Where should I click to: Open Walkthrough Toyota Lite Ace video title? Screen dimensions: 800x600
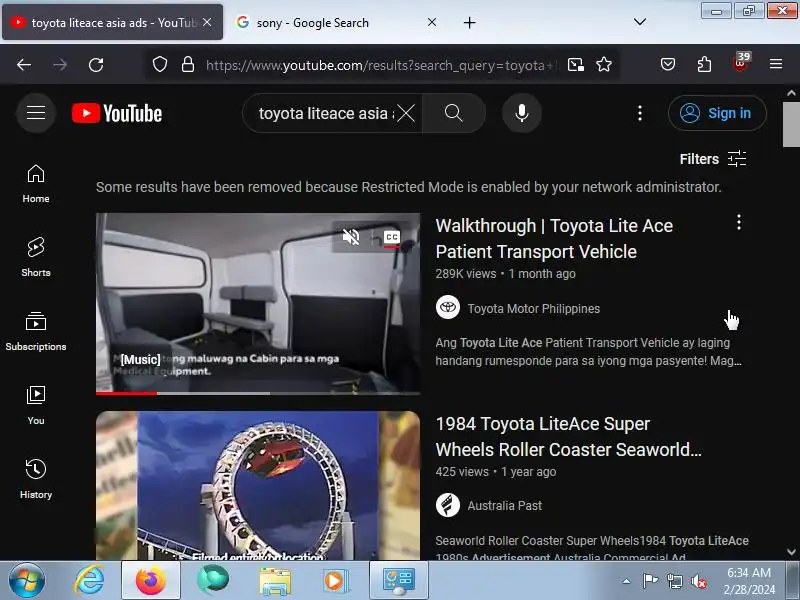(x=554, y=238)
